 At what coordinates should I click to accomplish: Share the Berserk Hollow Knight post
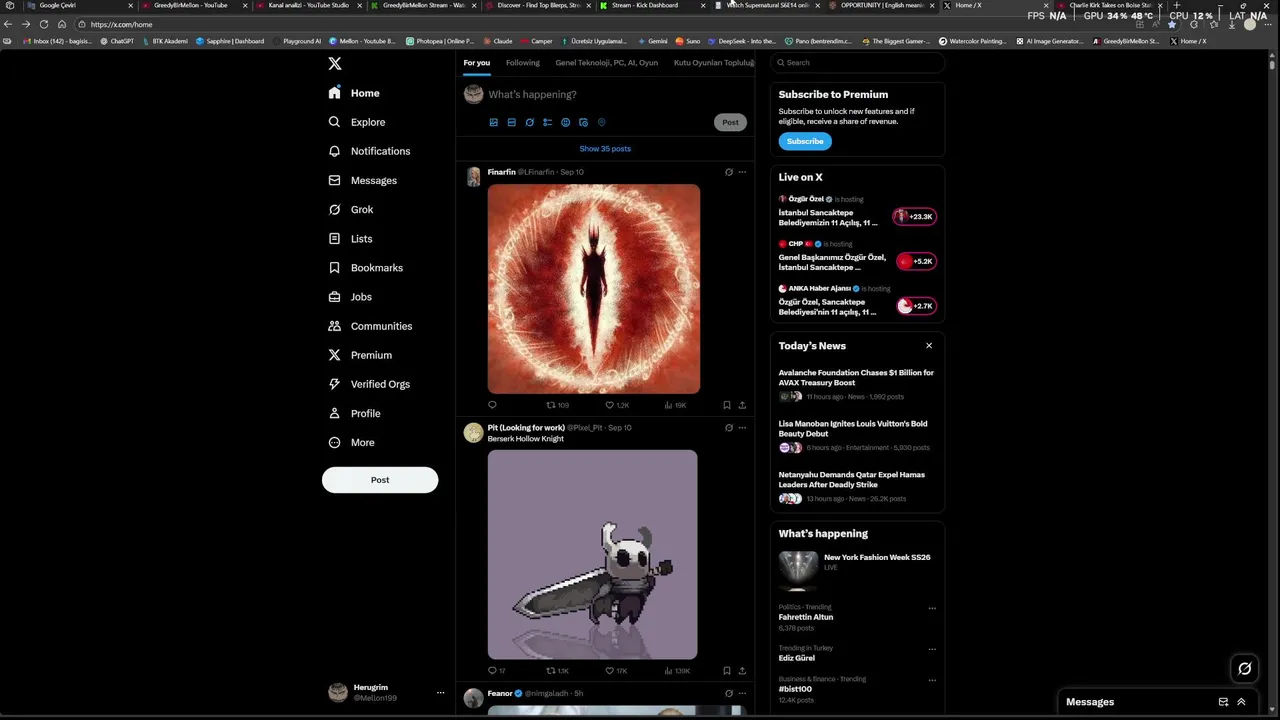(742, 670)
